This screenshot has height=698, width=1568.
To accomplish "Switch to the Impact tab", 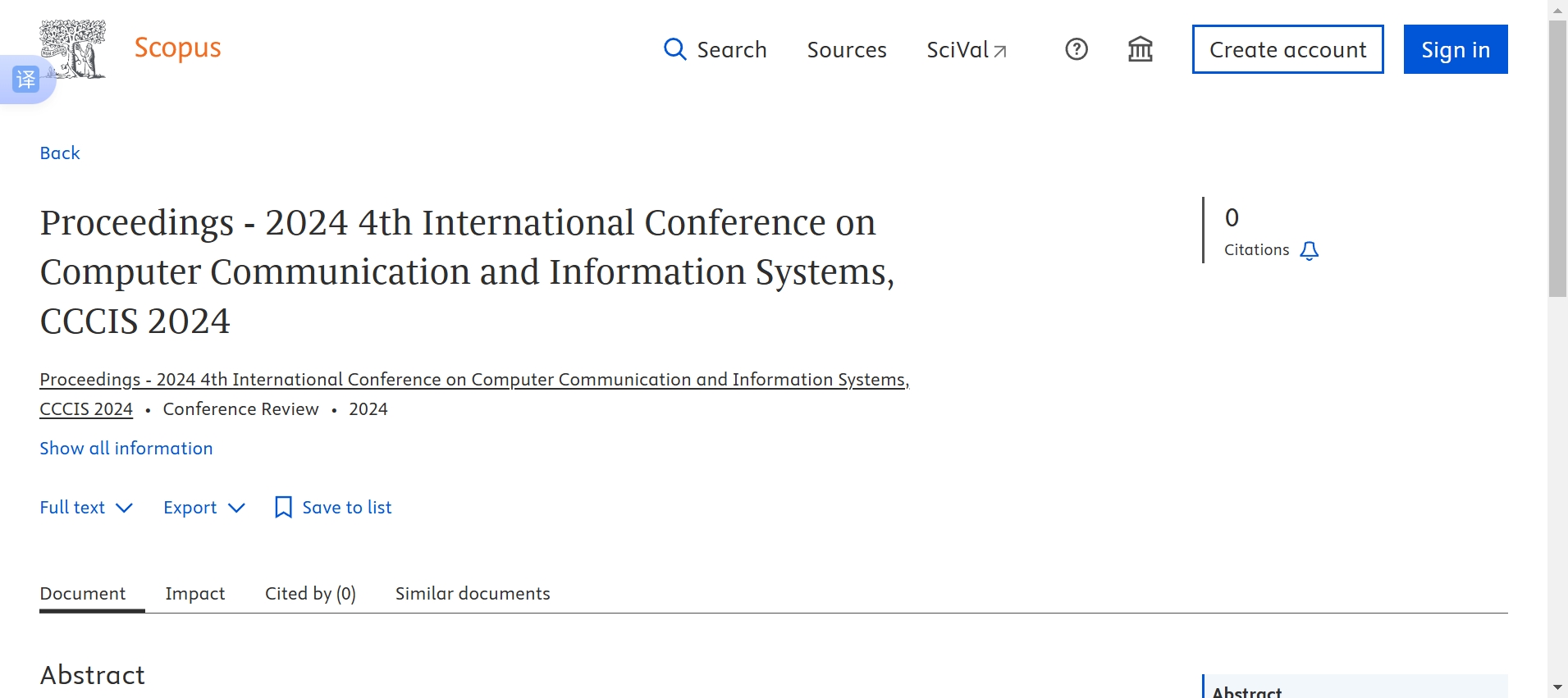I will [194, 594].
